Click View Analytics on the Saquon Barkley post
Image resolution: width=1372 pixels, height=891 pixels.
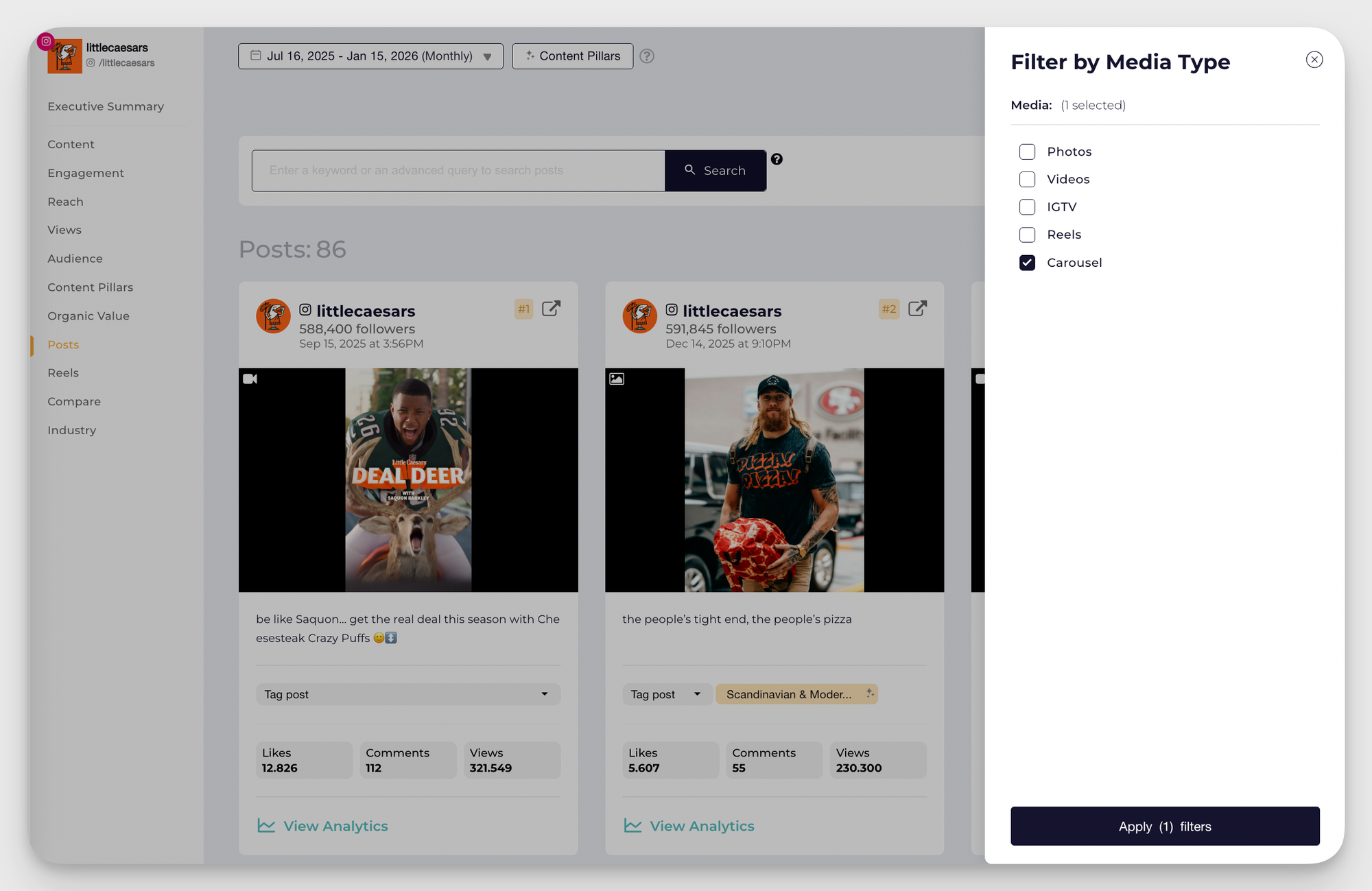335,826
